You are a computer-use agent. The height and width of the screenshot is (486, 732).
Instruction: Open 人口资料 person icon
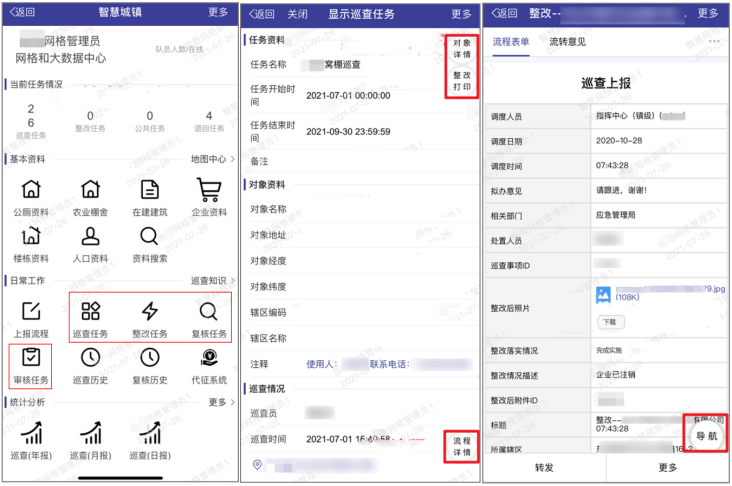(x=90, y=236)
